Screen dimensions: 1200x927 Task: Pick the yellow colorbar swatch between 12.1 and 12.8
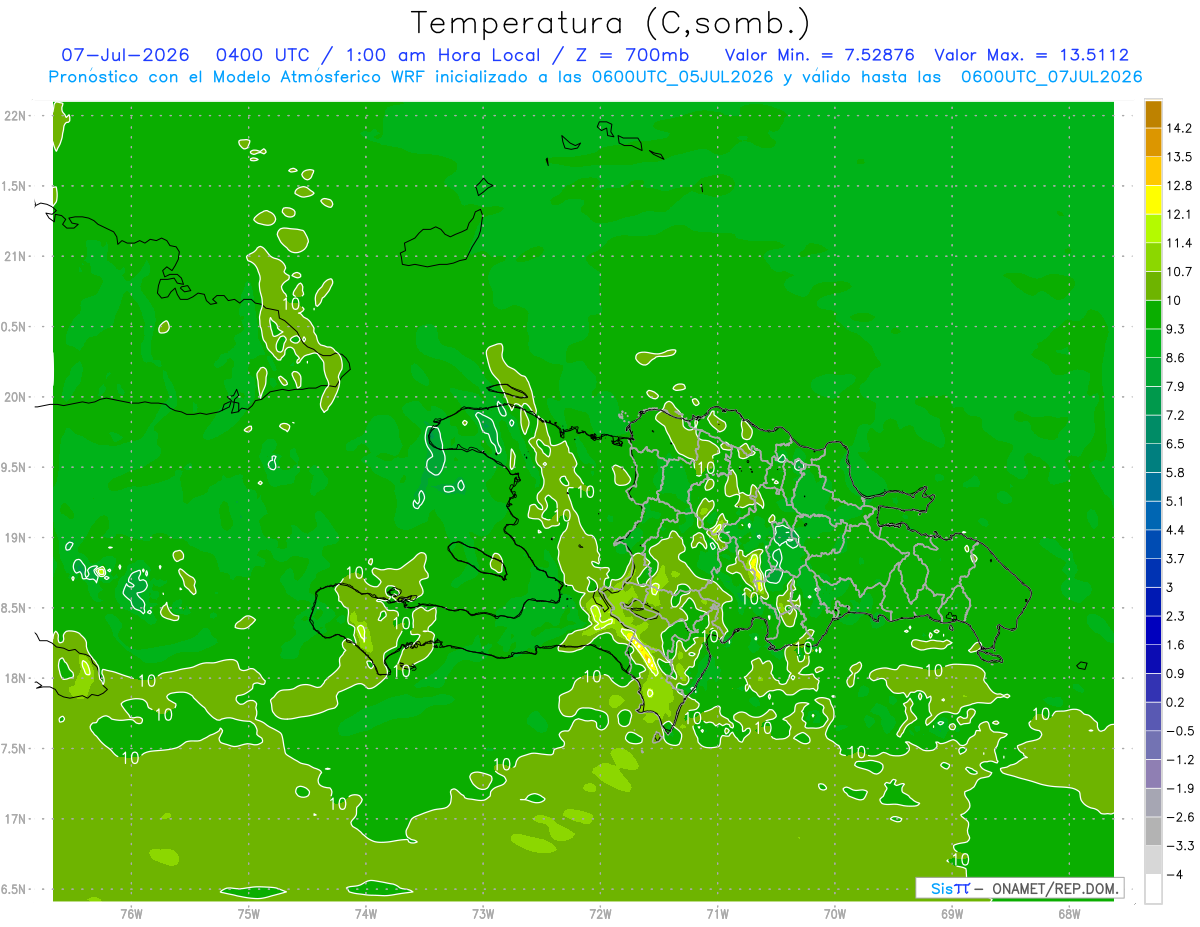click(1153, 200)
